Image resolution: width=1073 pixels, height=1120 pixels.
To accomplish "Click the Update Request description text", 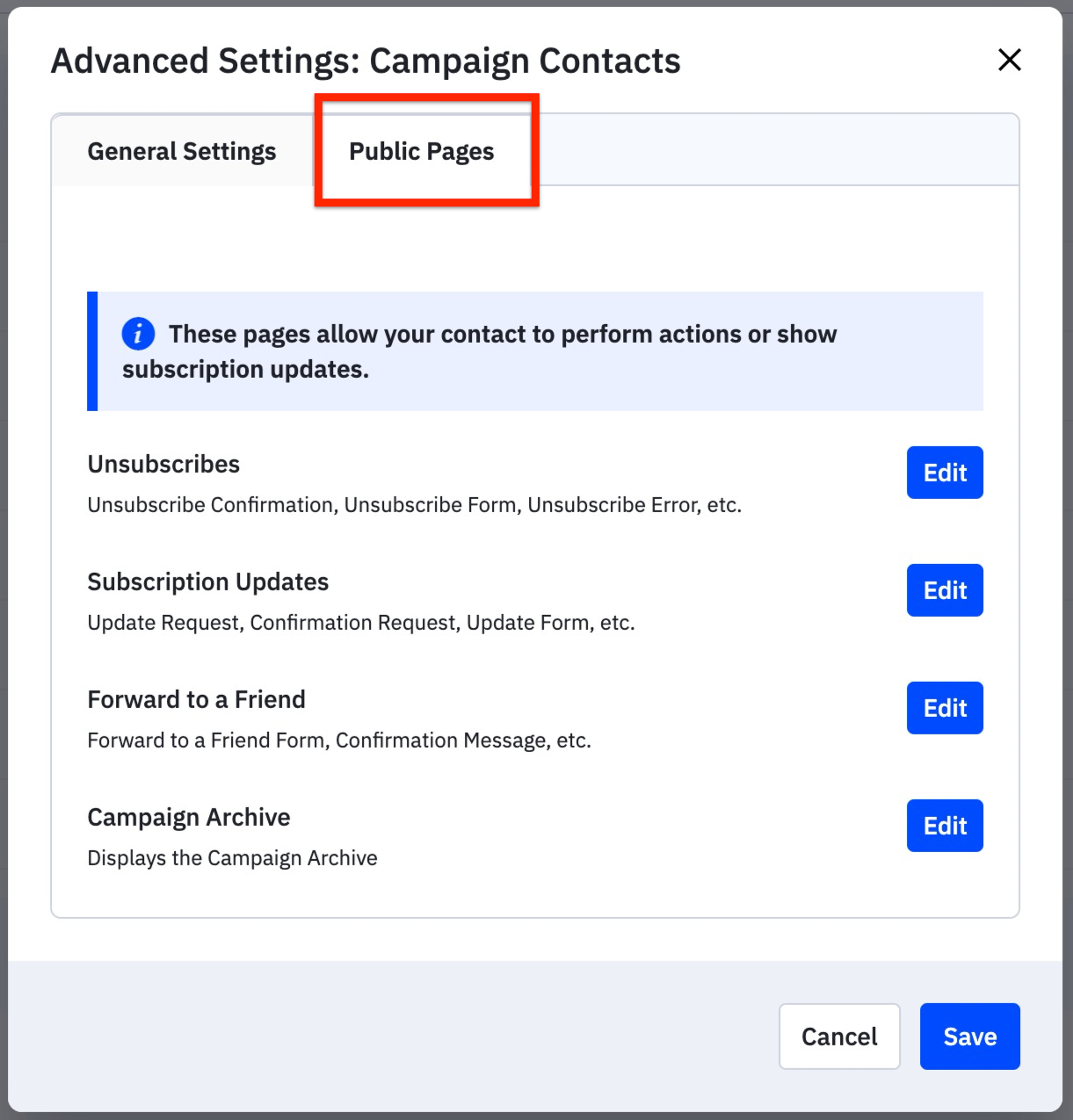I will (x=361, y=623).
